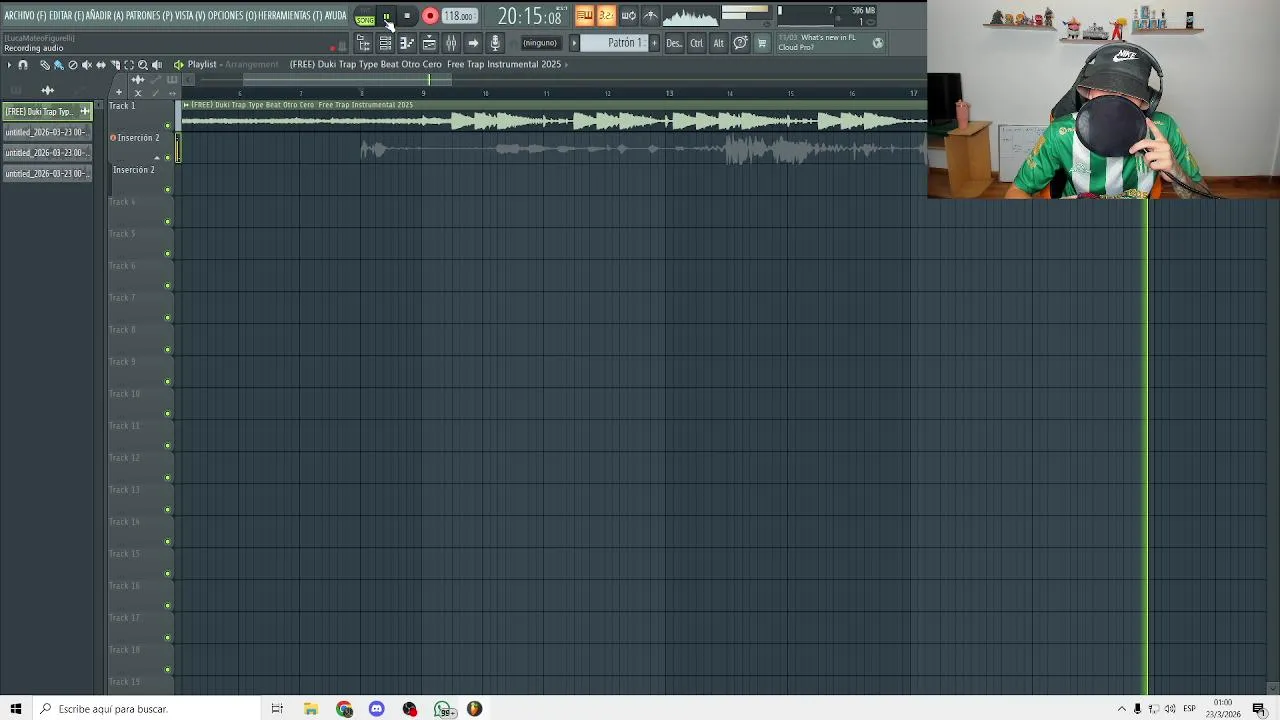Image resolution: width=1280 pixels, height=720 pixels.
Task: Click the Ctrl modifier button
Action: (x=697, y=43)
